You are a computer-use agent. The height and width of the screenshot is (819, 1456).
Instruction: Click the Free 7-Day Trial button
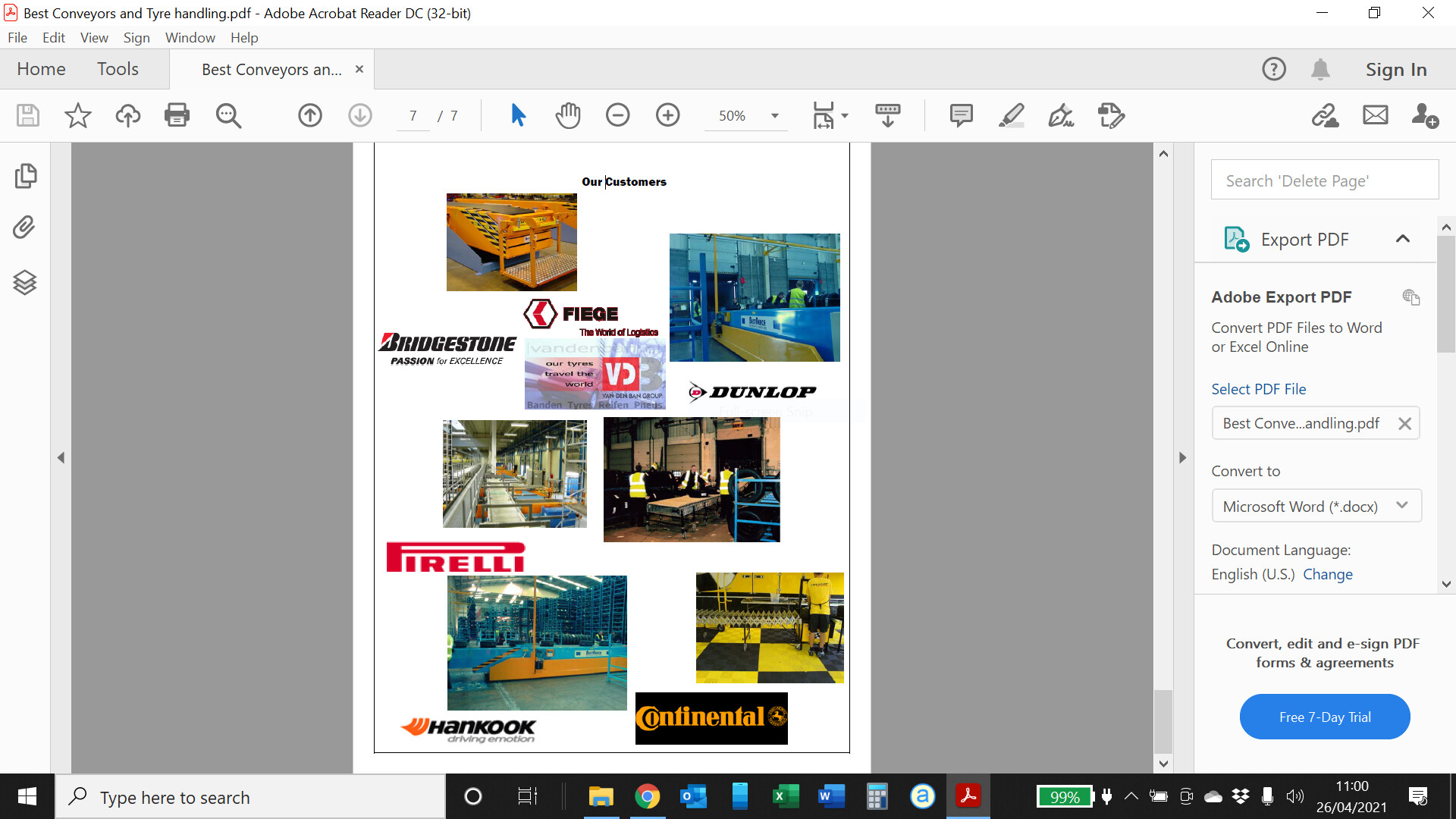pyautogui.click(x=1324, y=717)
